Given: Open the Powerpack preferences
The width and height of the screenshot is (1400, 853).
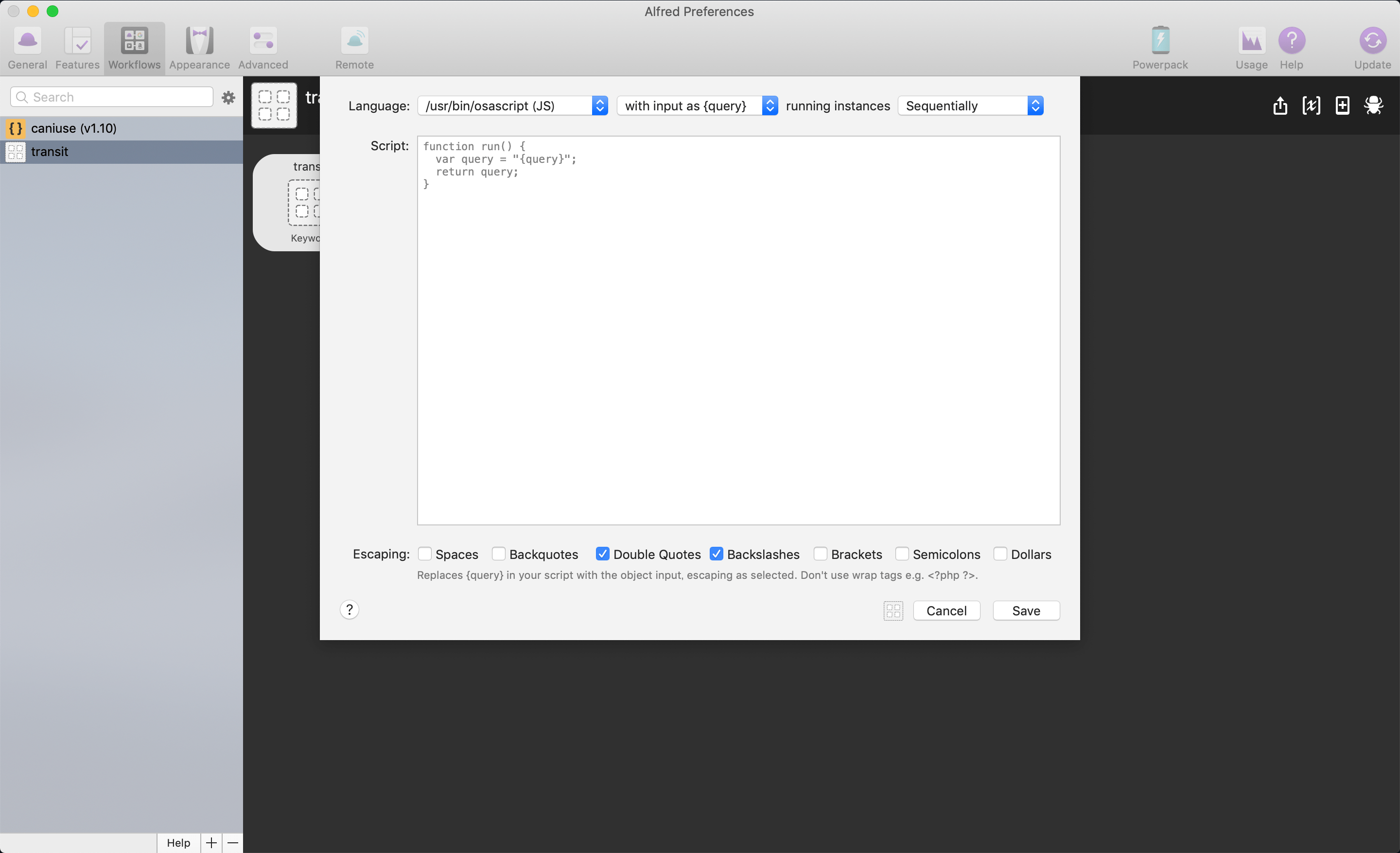Looking at the screenshot, I should 1160,48.
